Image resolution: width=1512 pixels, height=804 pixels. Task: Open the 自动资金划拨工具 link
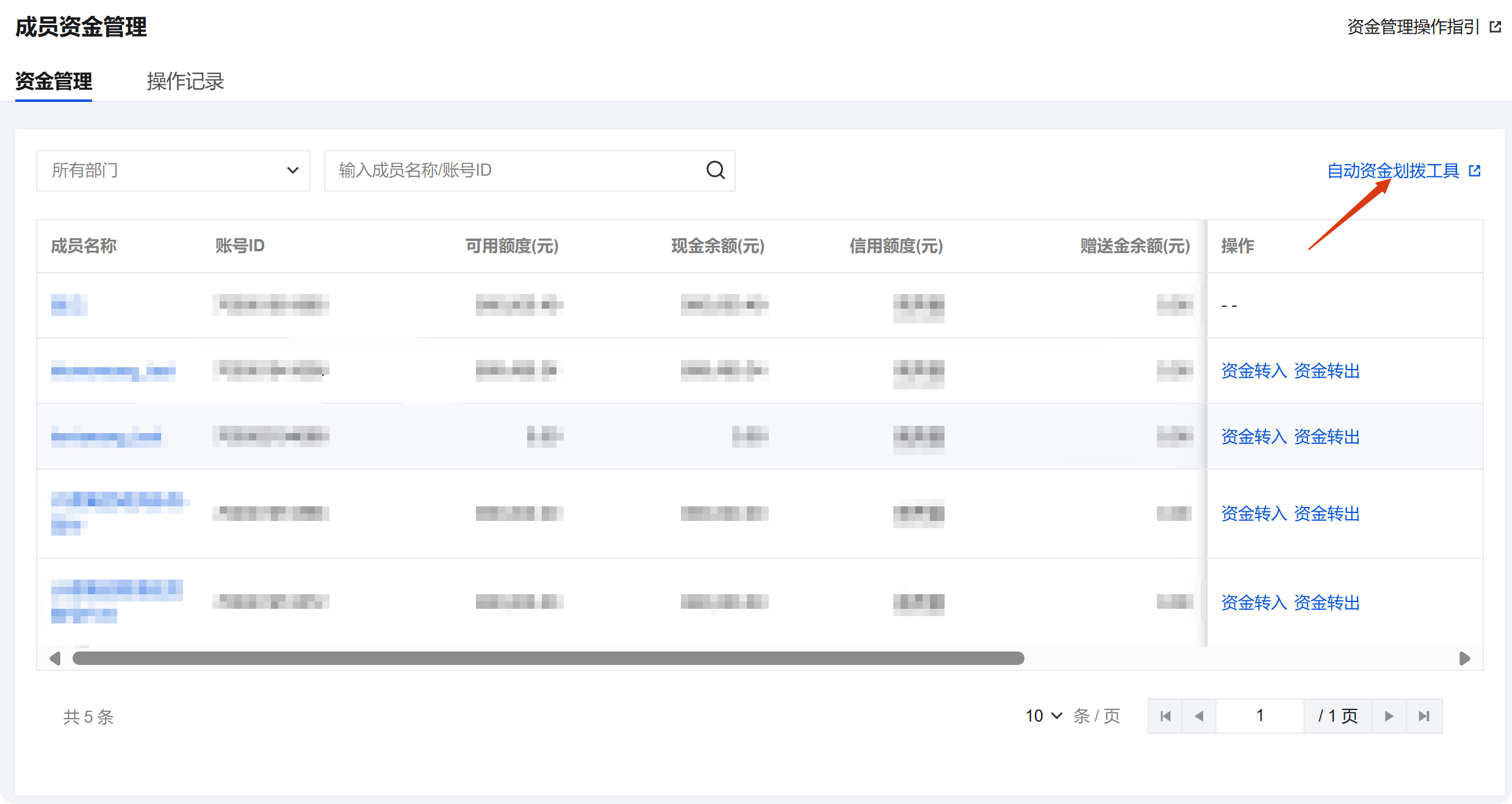coord(1393,171)
